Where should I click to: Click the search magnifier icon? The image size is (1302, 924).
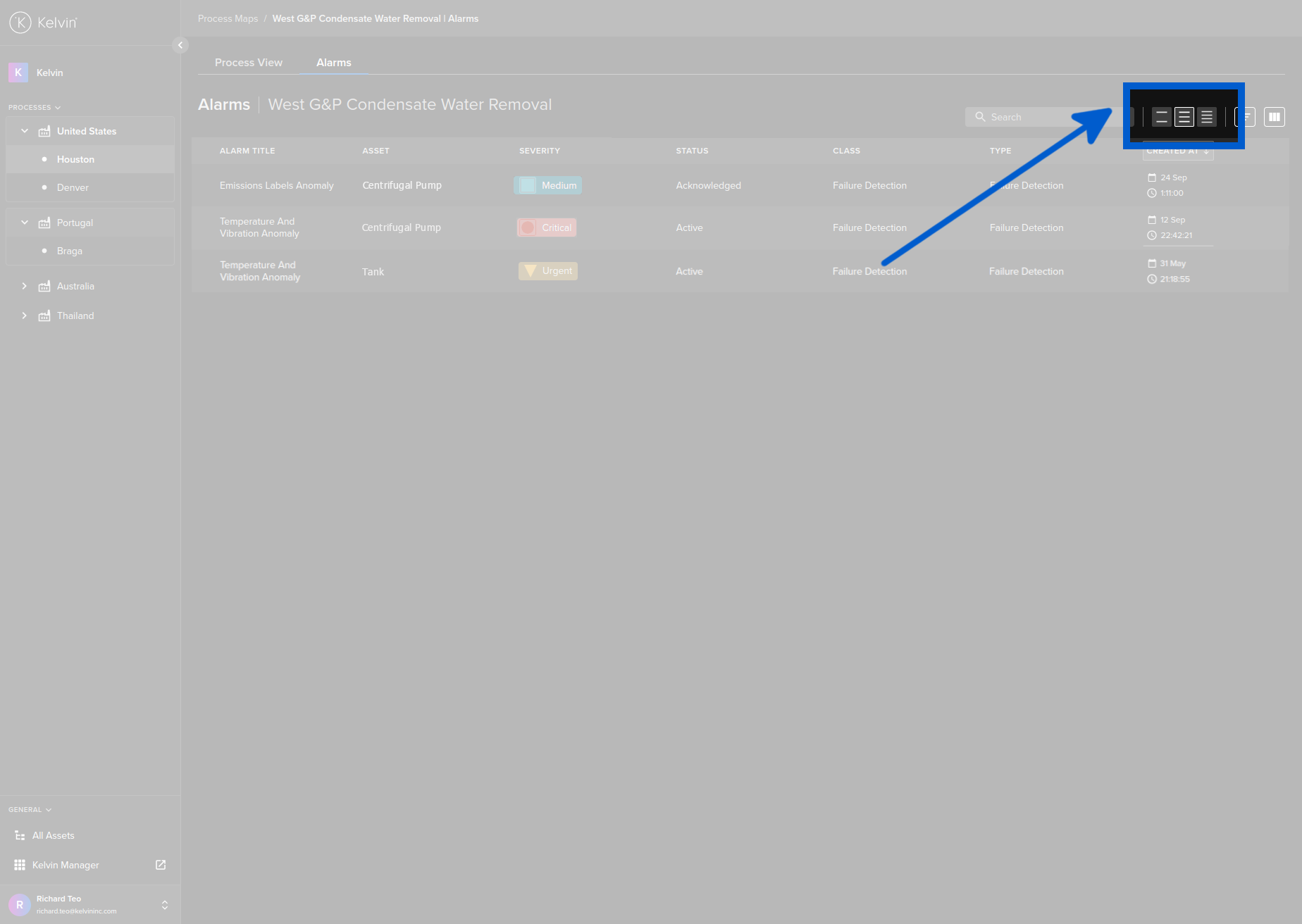(x=980, y=117)
